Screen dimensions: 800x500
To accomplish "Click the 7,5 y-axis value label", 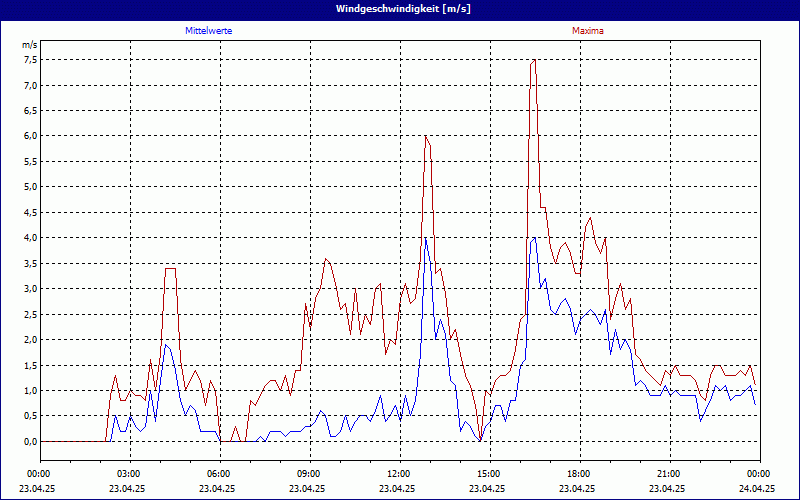I will 30,59.
